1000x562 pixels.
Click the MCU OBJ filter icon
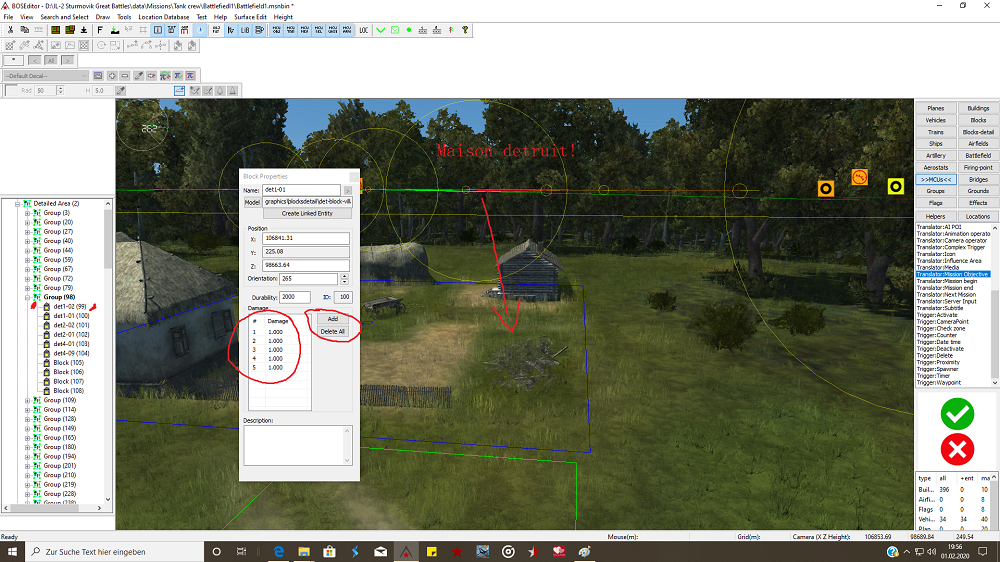tap(276, 30)
